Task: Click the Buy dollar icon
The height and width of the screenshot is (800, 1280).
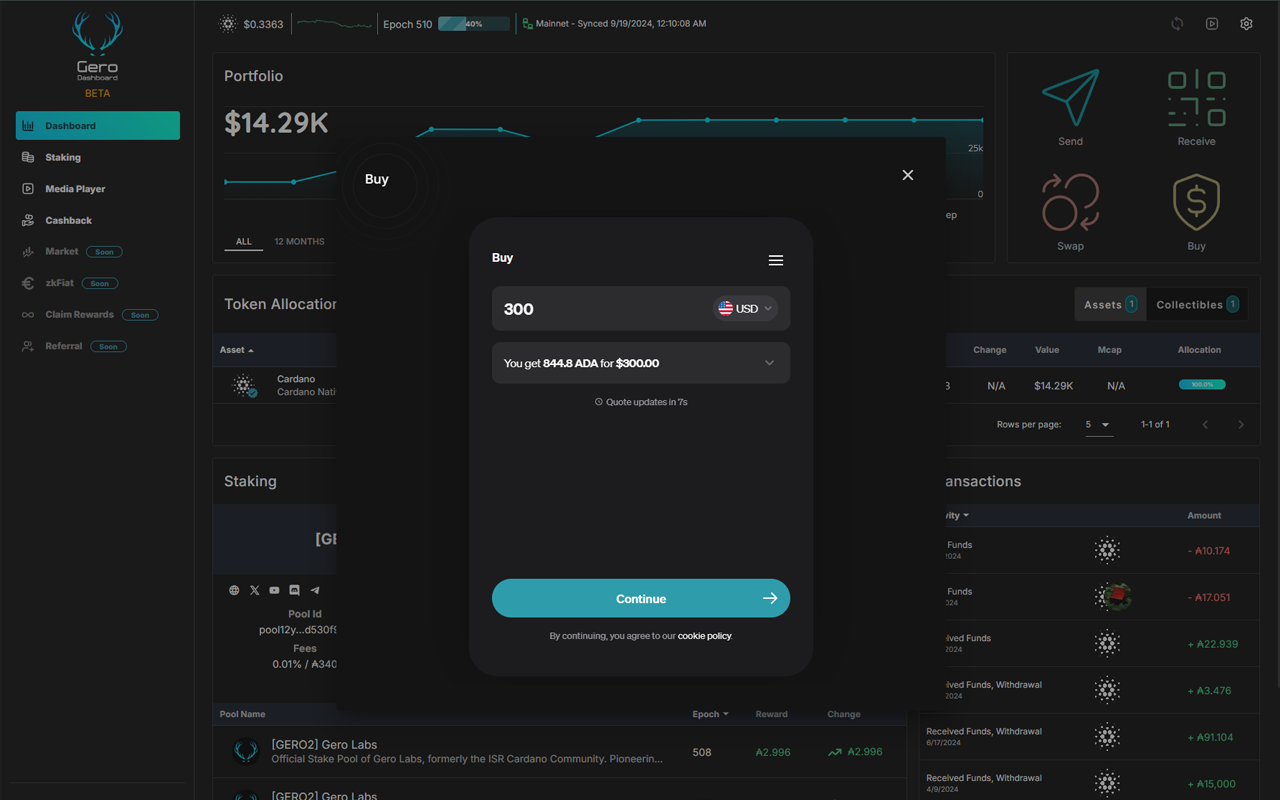Action: coord(1196,203)
